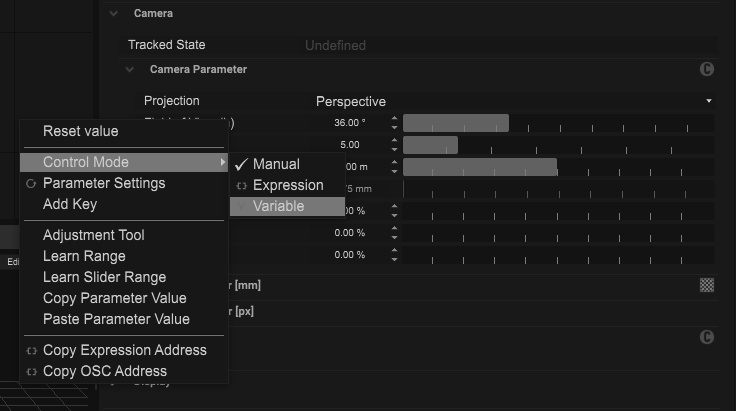Choose the Adjustment Tool entry
Screen dimensions: 736x411
pos(93,235)
